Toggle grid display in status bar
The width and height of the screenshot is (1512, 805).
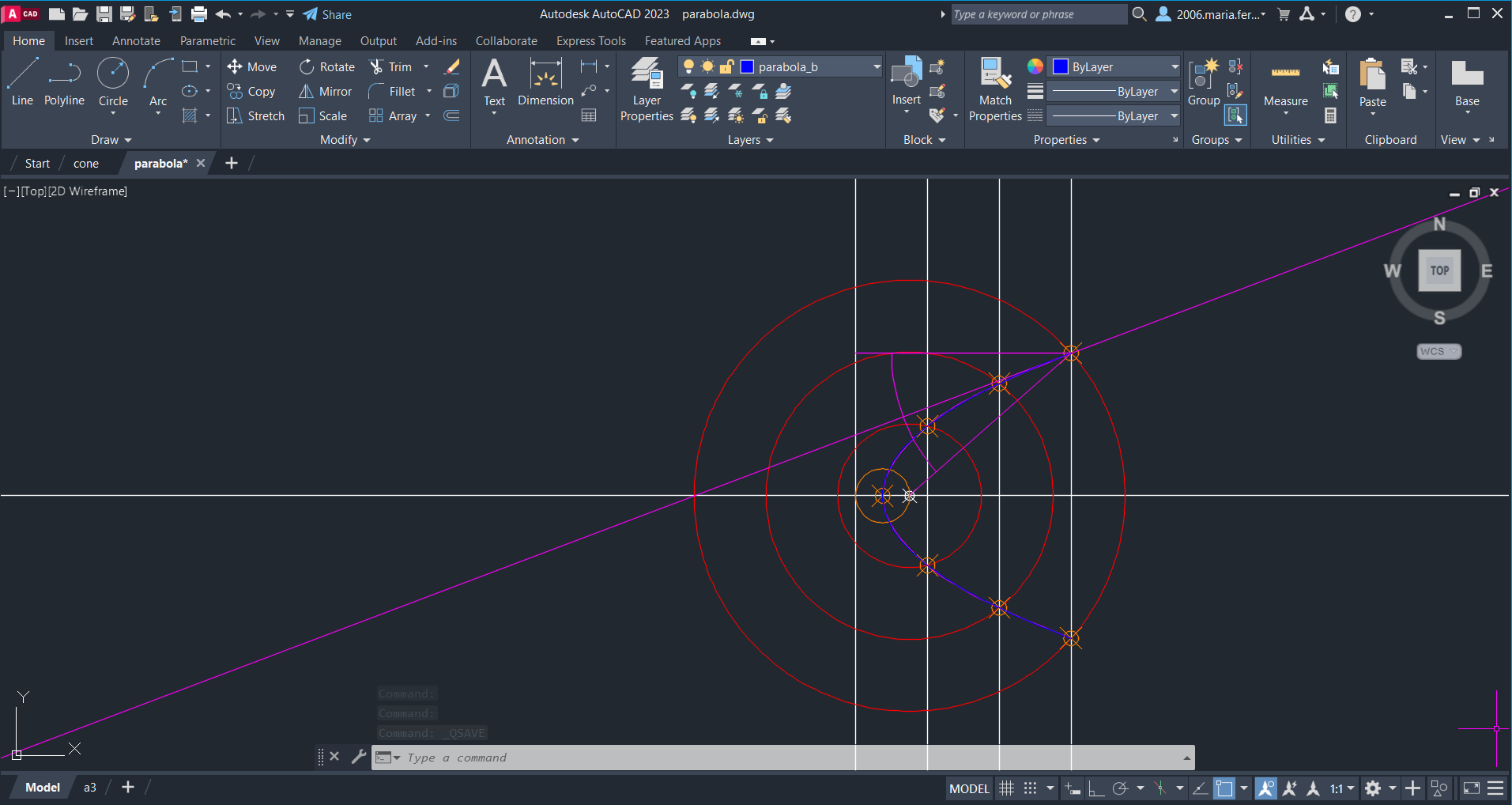1006,788
